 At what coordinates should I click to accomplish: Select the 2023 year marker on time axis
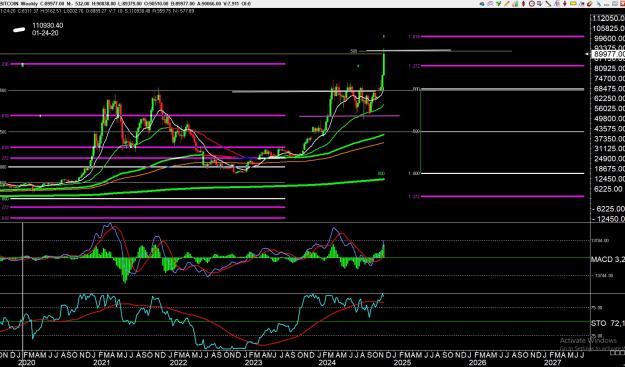(253, 363)
